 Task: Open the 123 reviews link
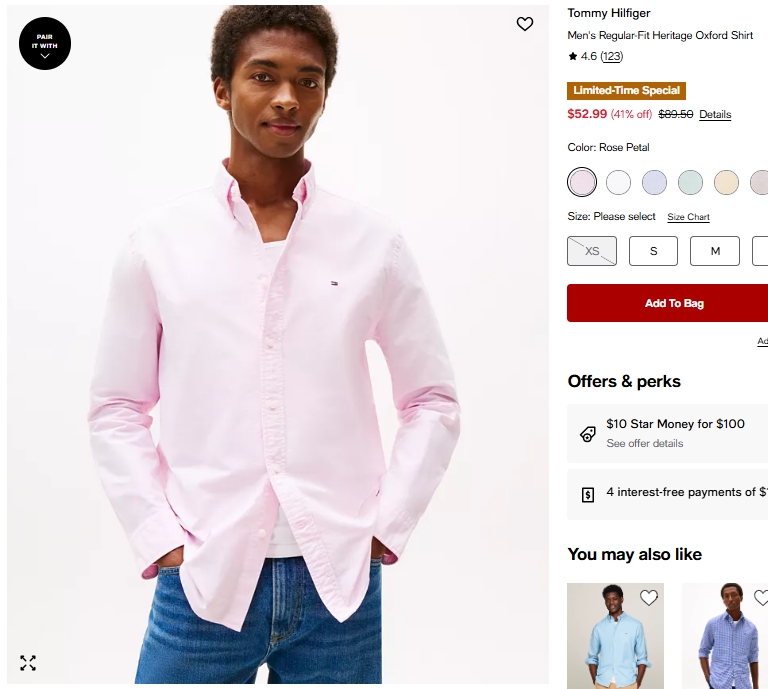pyautogui.click(x=612, y=57)
